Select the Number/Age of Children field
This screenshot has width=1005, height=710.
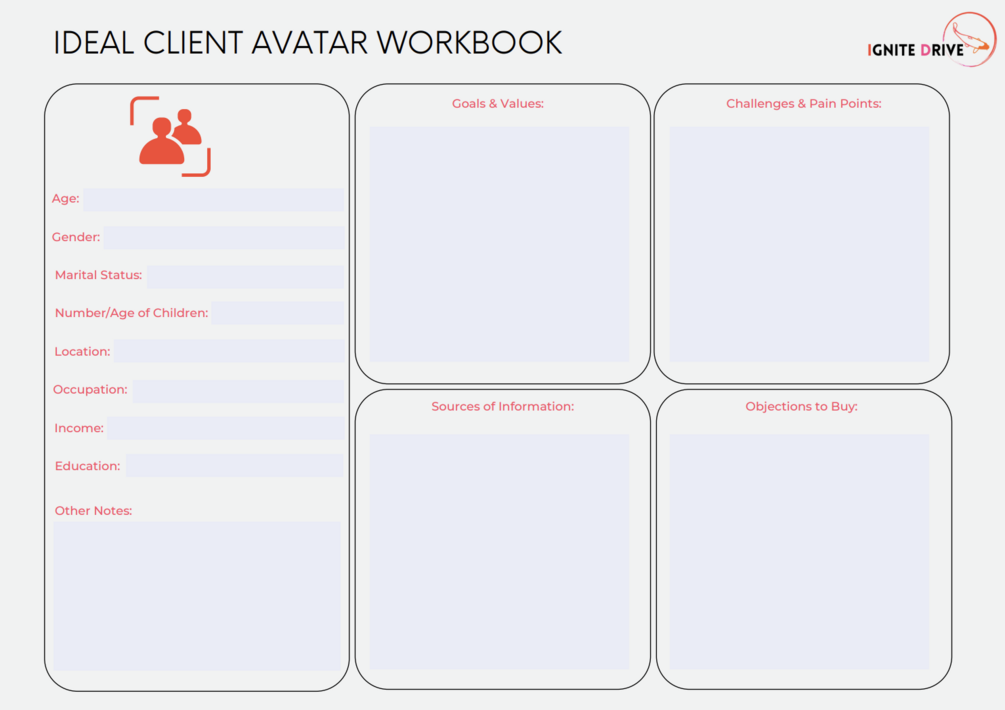[x=278, y=313]
